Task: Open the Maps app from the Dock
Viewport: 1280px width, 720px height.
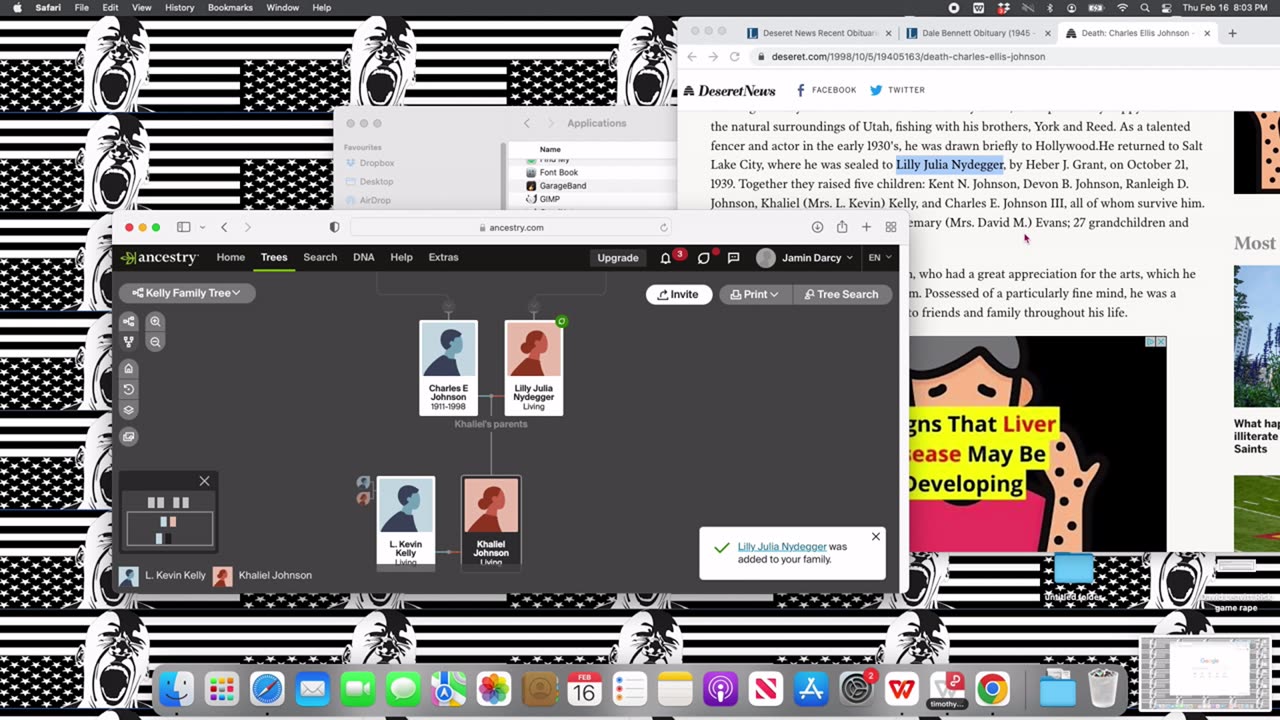Action: tap(448, 689)
